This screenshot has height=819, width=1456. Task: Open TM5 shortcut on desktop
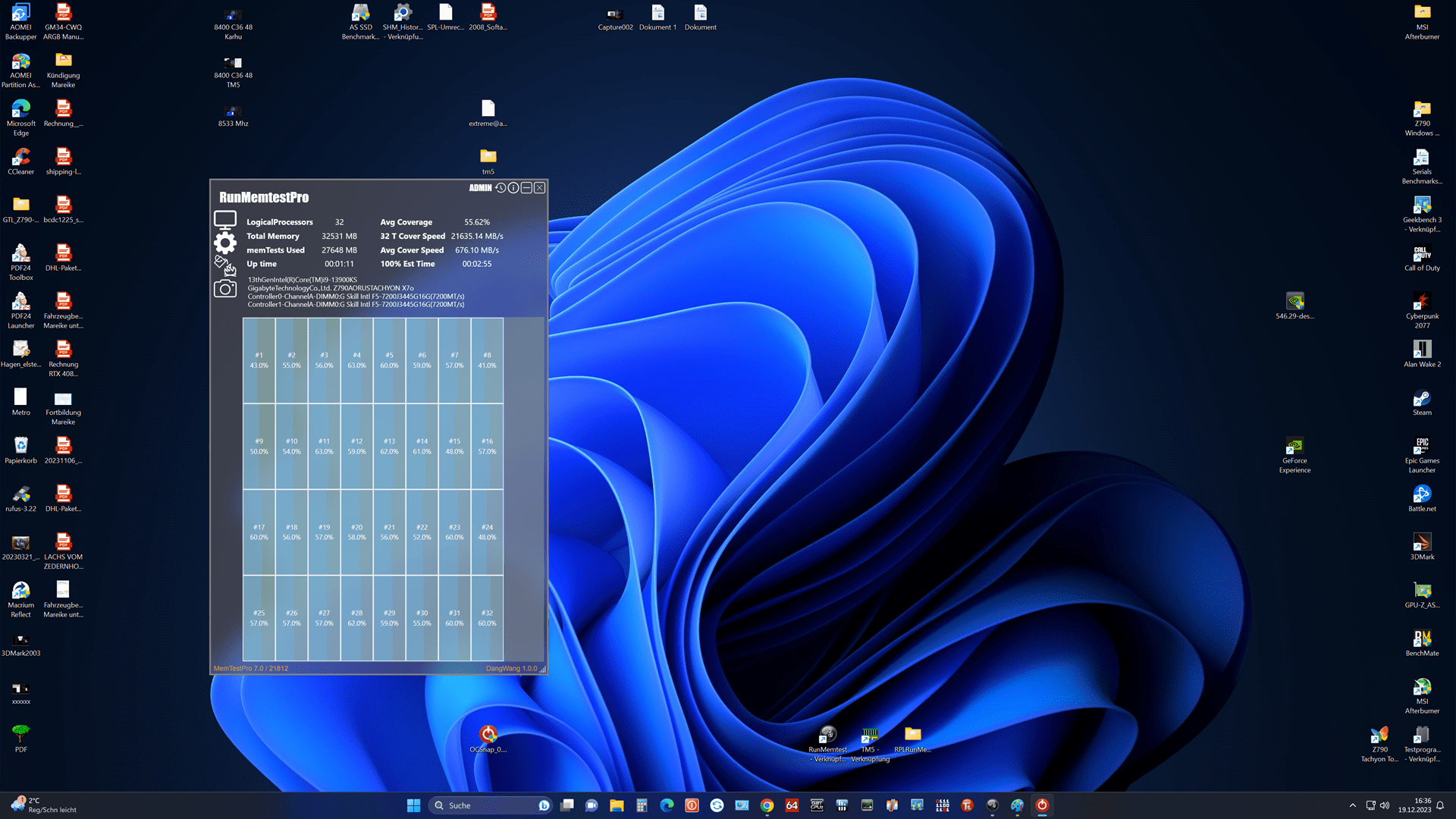(x=870, y=734)
